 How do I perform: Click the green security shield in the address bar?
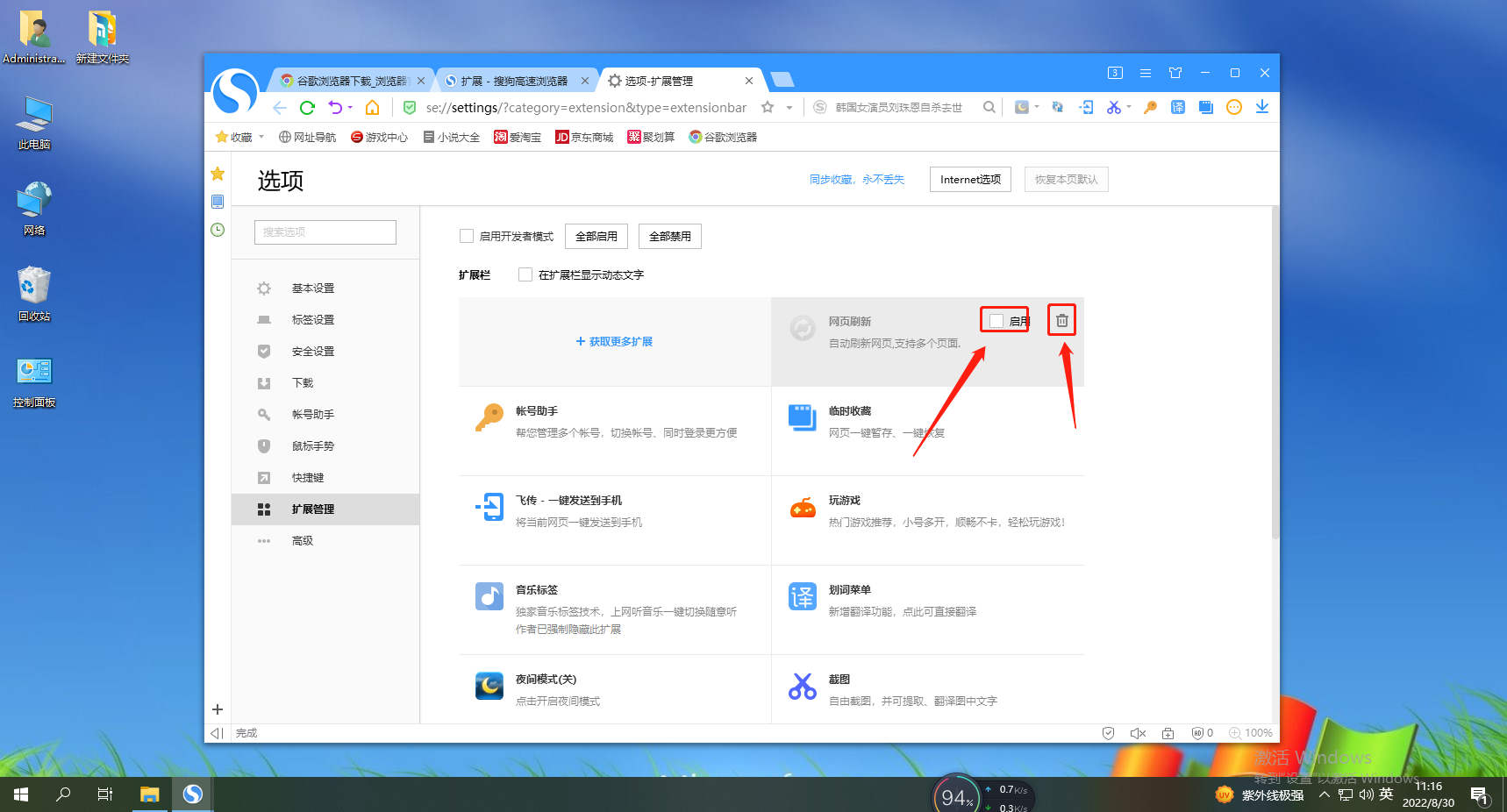409,108
